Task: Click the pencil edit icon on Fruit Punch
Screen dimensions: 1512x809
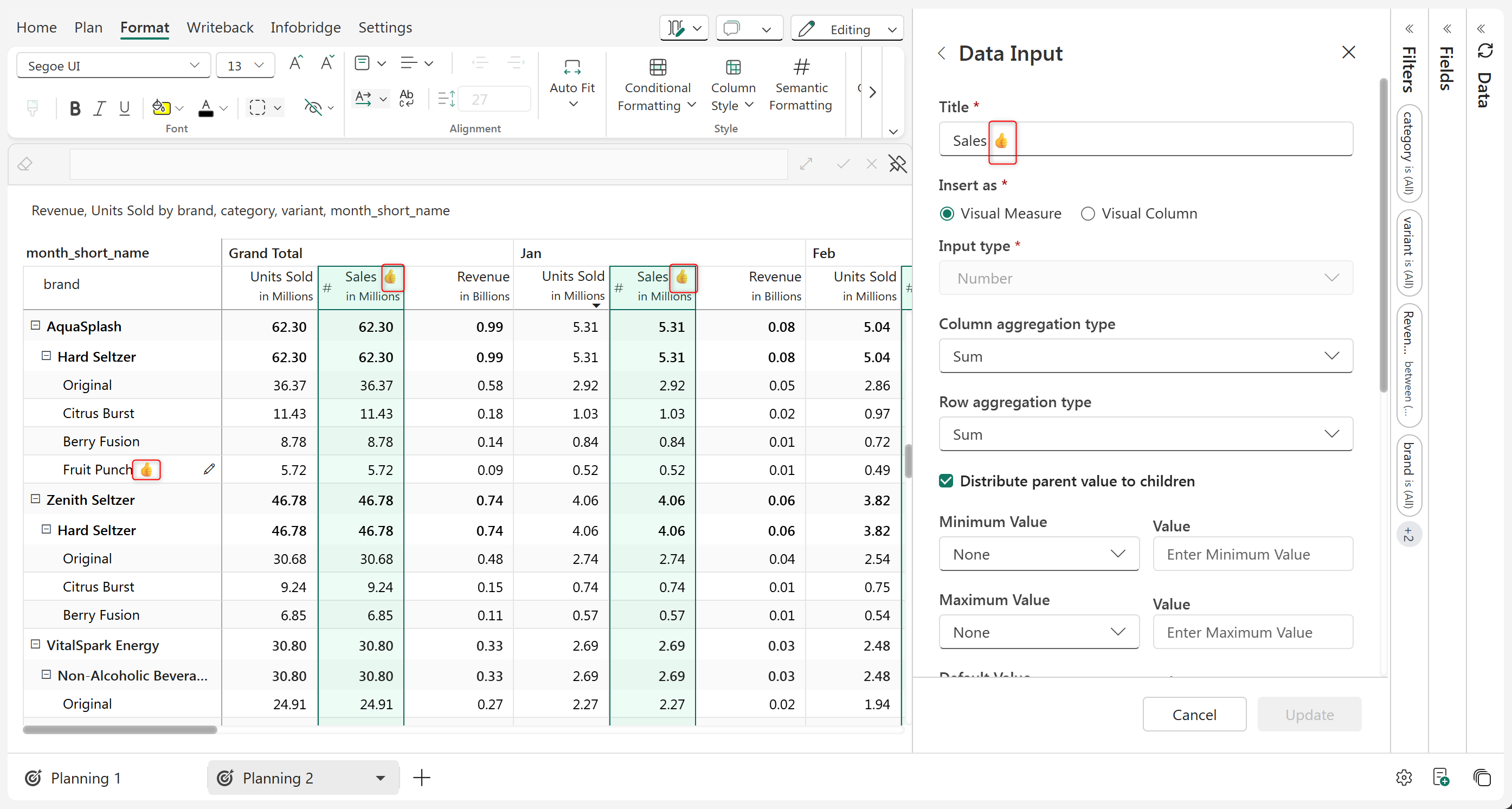Action: pos(209,469)
